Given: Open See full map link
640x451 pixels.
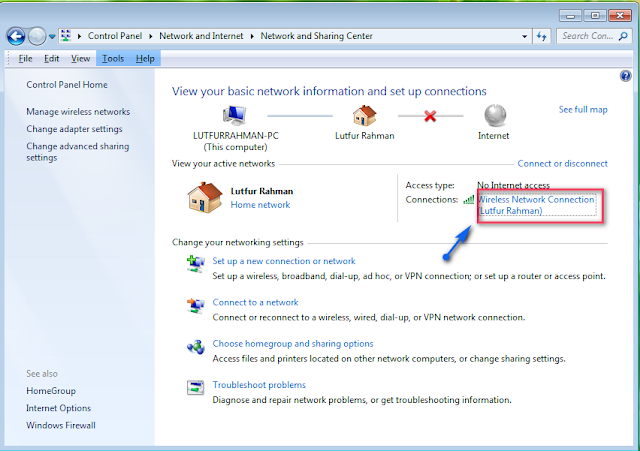Looking at the screenshot, I should [x=583, y=109].
